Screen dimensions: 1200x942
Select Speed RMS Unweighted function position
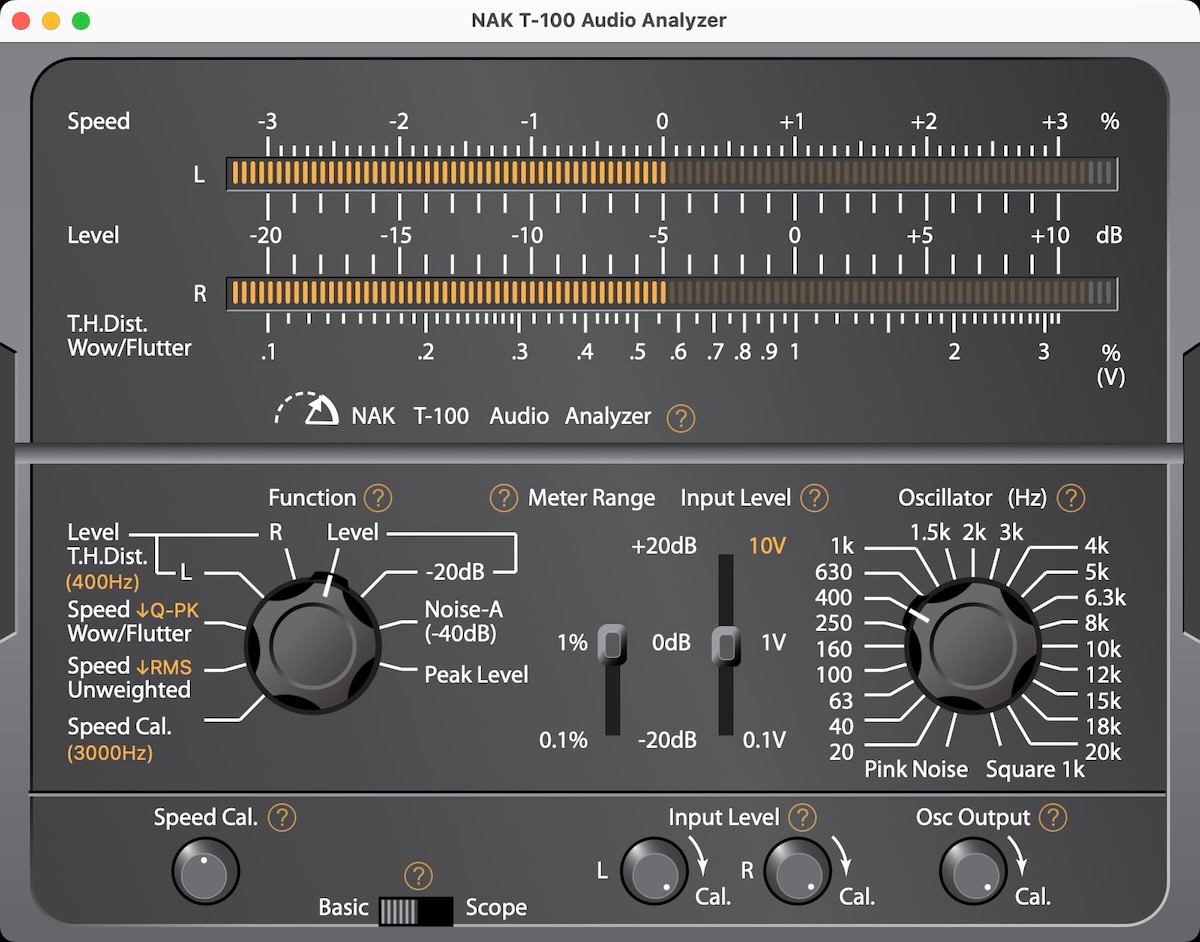[x=129, y=678]
